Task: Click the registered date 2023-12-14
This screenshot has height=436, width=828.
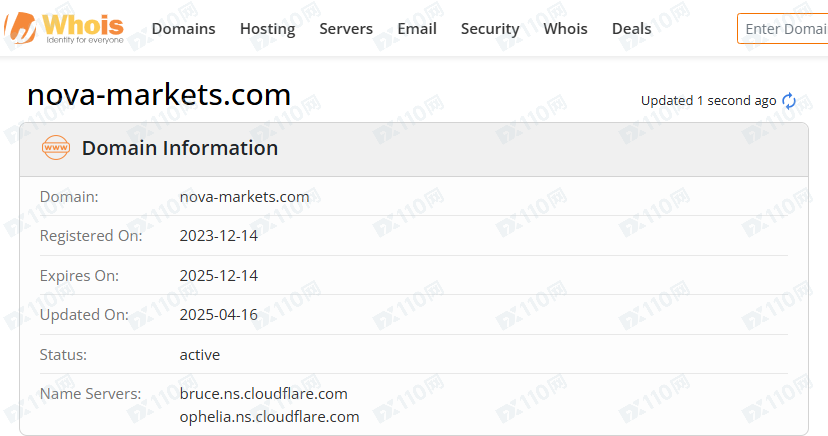Action: [219, 236]
